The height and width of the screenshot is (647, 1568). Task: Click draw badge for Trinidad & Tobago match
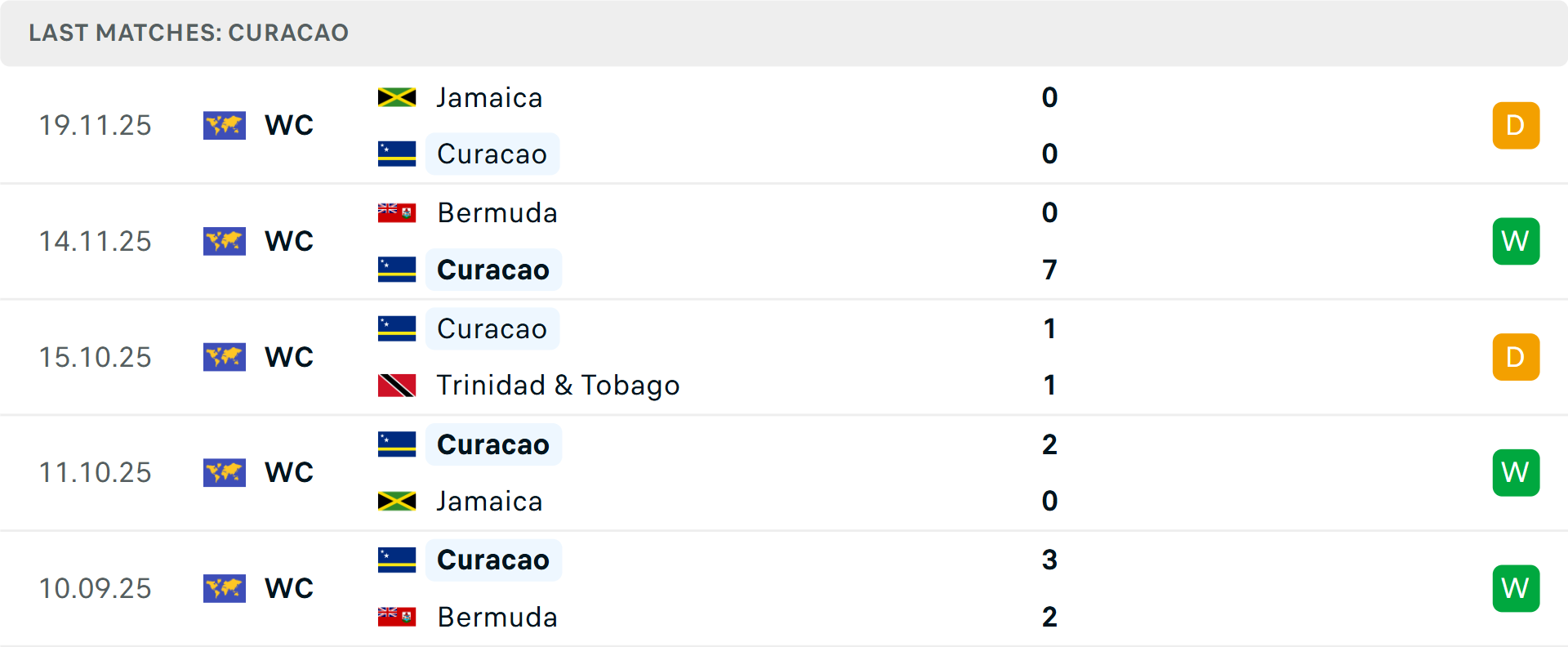click(x=1516, y=358)
